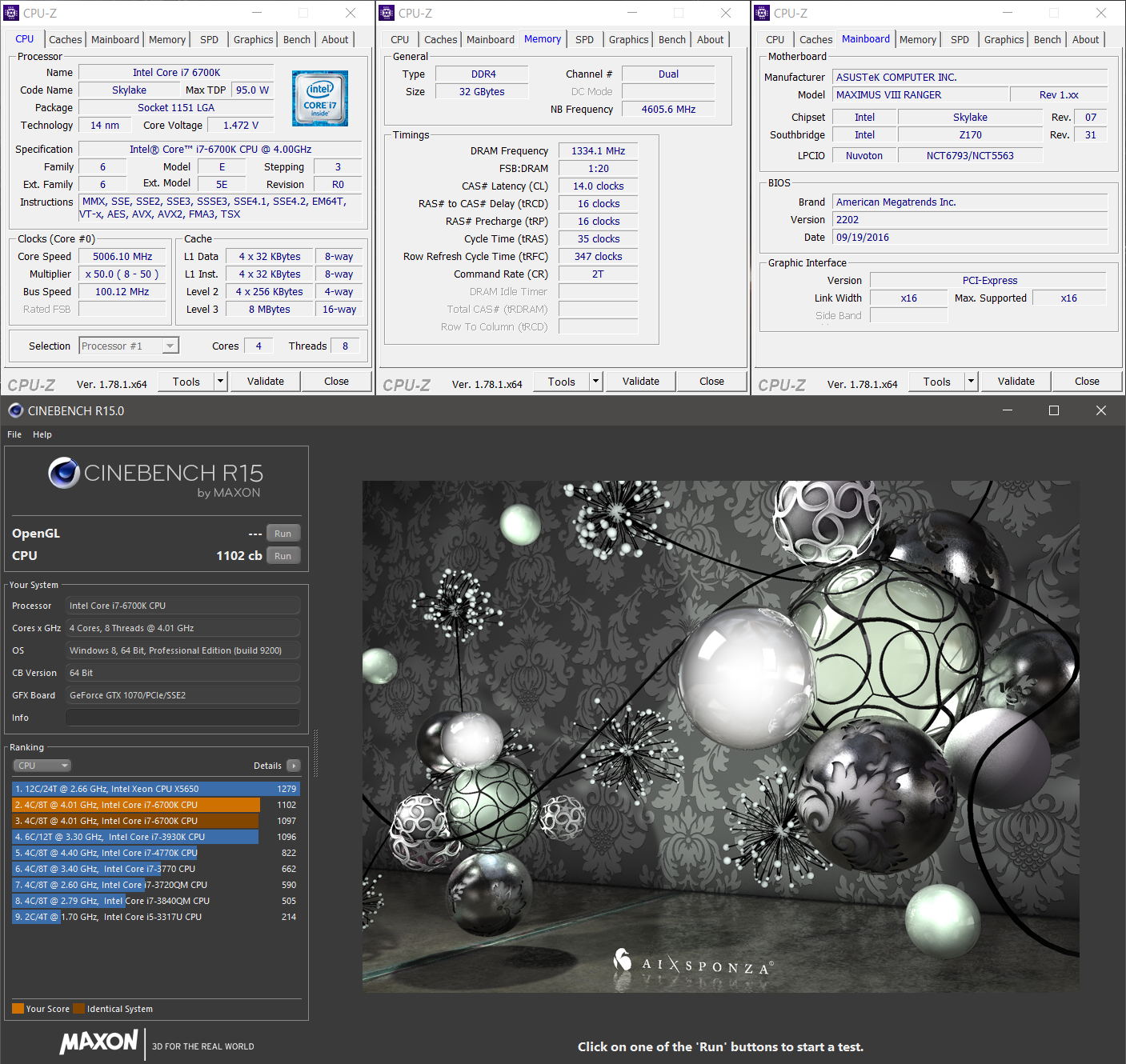Click the Cinebench title bar app icon
The image size is (1126, 1064).
[15, 410]
